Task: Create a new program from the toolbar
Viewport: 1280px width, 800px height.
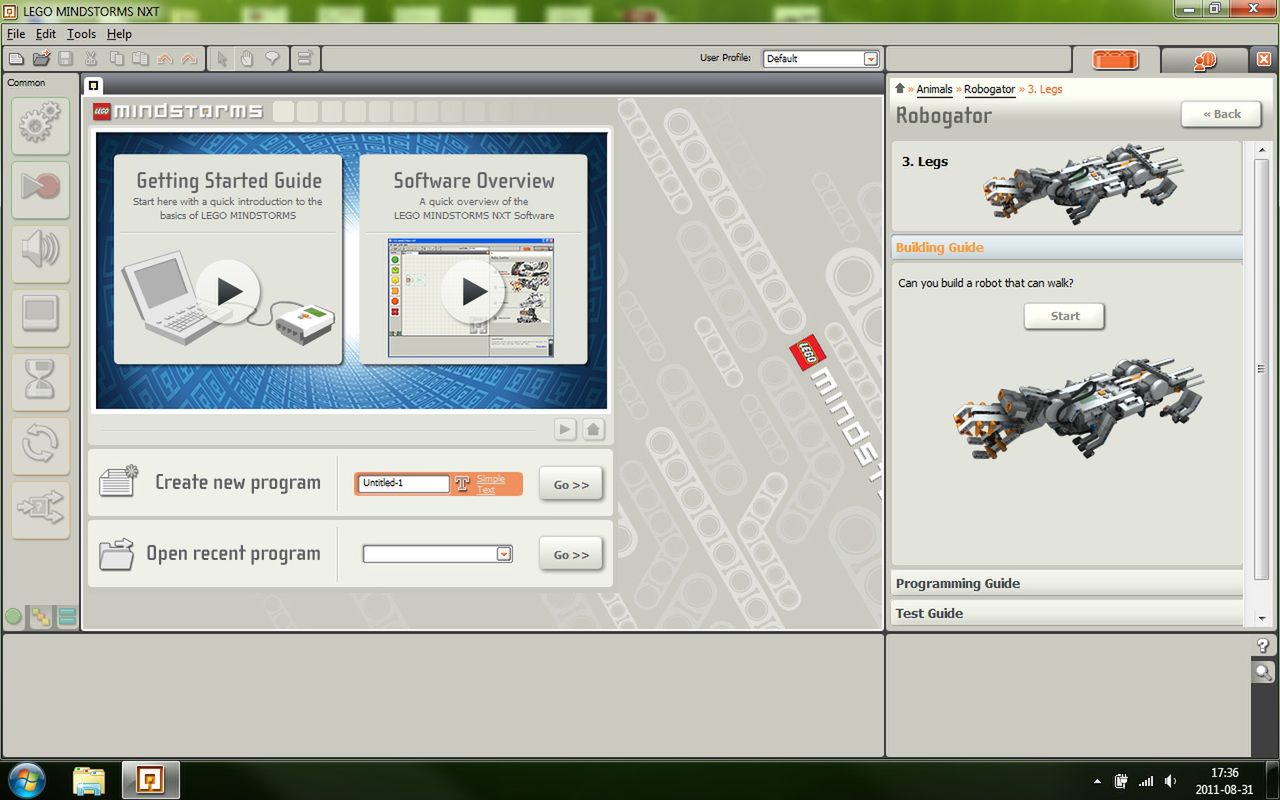Action: (x=16, y=59)
